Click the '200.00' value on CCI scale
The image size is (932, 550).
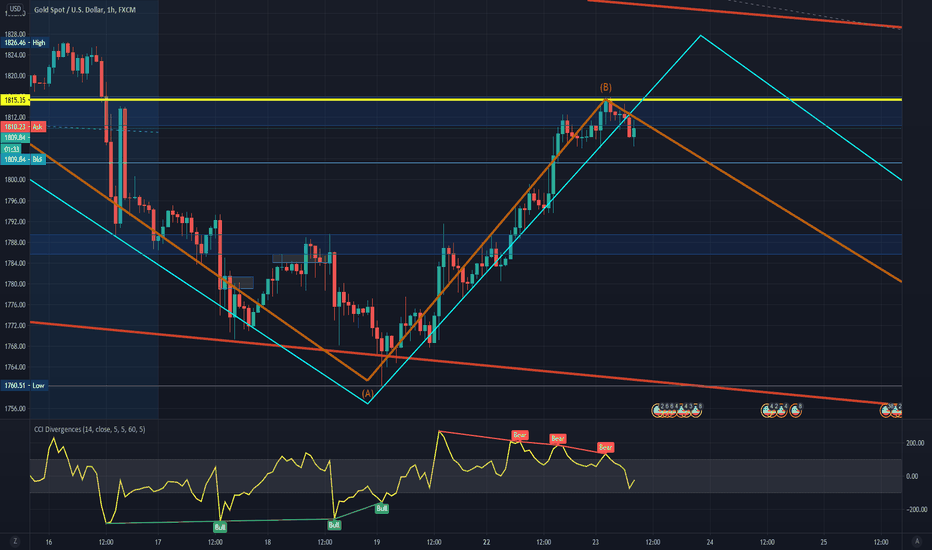pyautogui.click(x=915, y=443)
